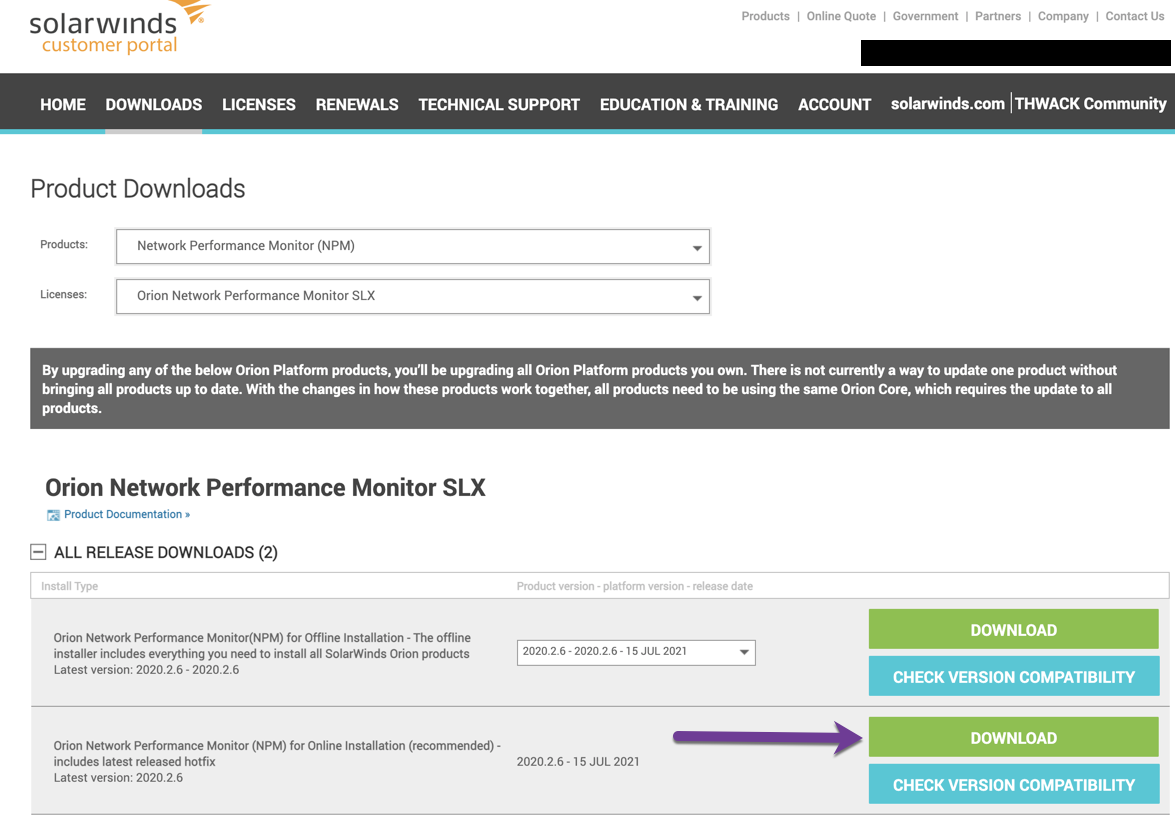Click the offline installation description text
The width and height of the screenshot is (1175, 818).
[x=262, y=653]
